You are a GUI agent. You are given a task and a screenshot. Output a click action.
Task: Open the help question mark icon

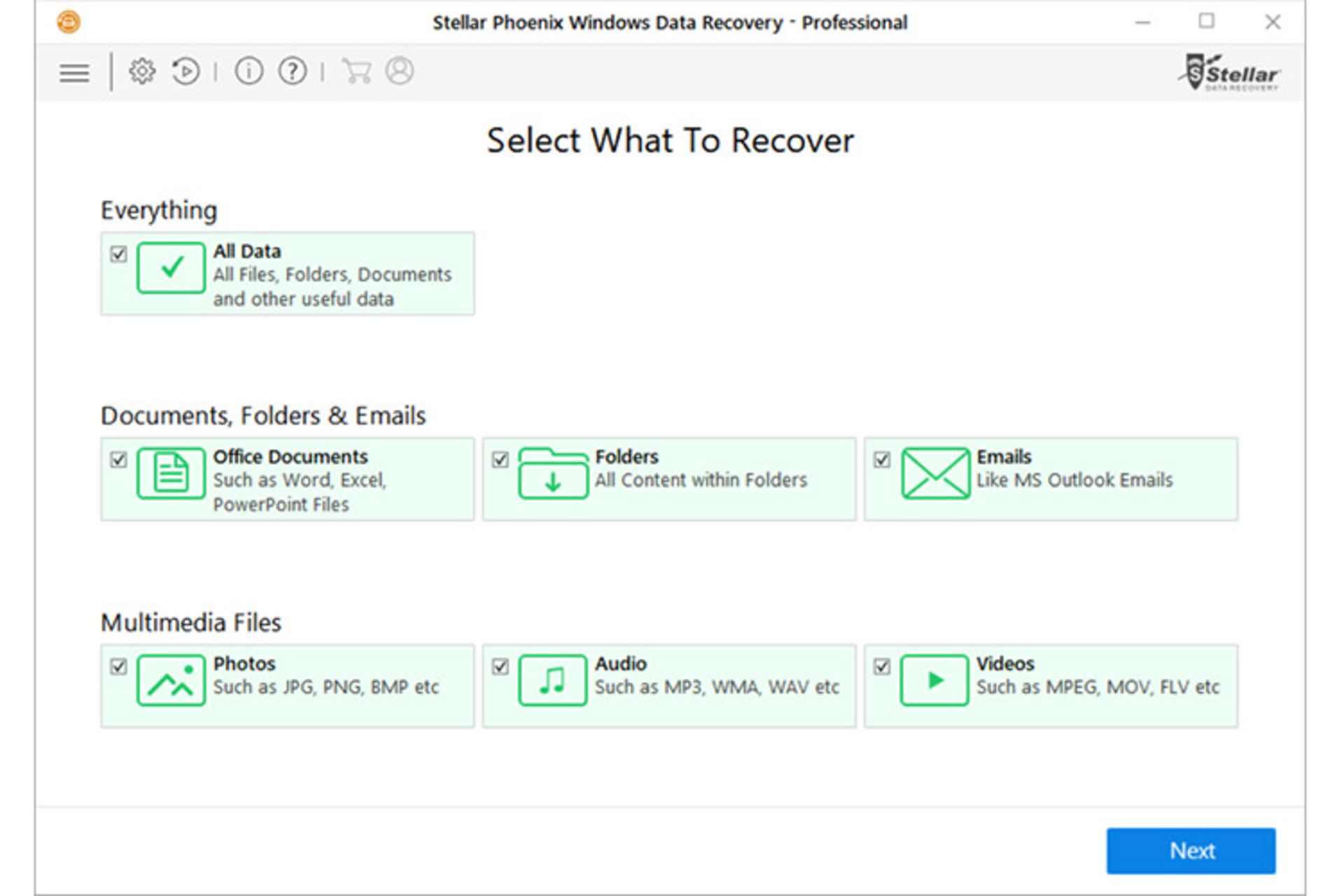click(x=293, y=71)
